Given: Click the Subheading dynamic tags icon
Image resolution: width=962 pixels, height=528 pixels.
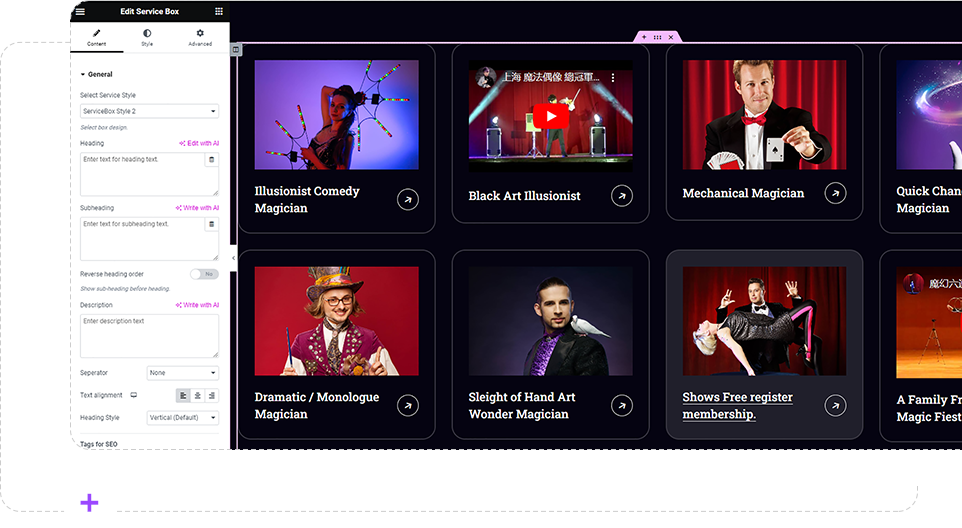Looking at the screenshot, I should 212,224.
